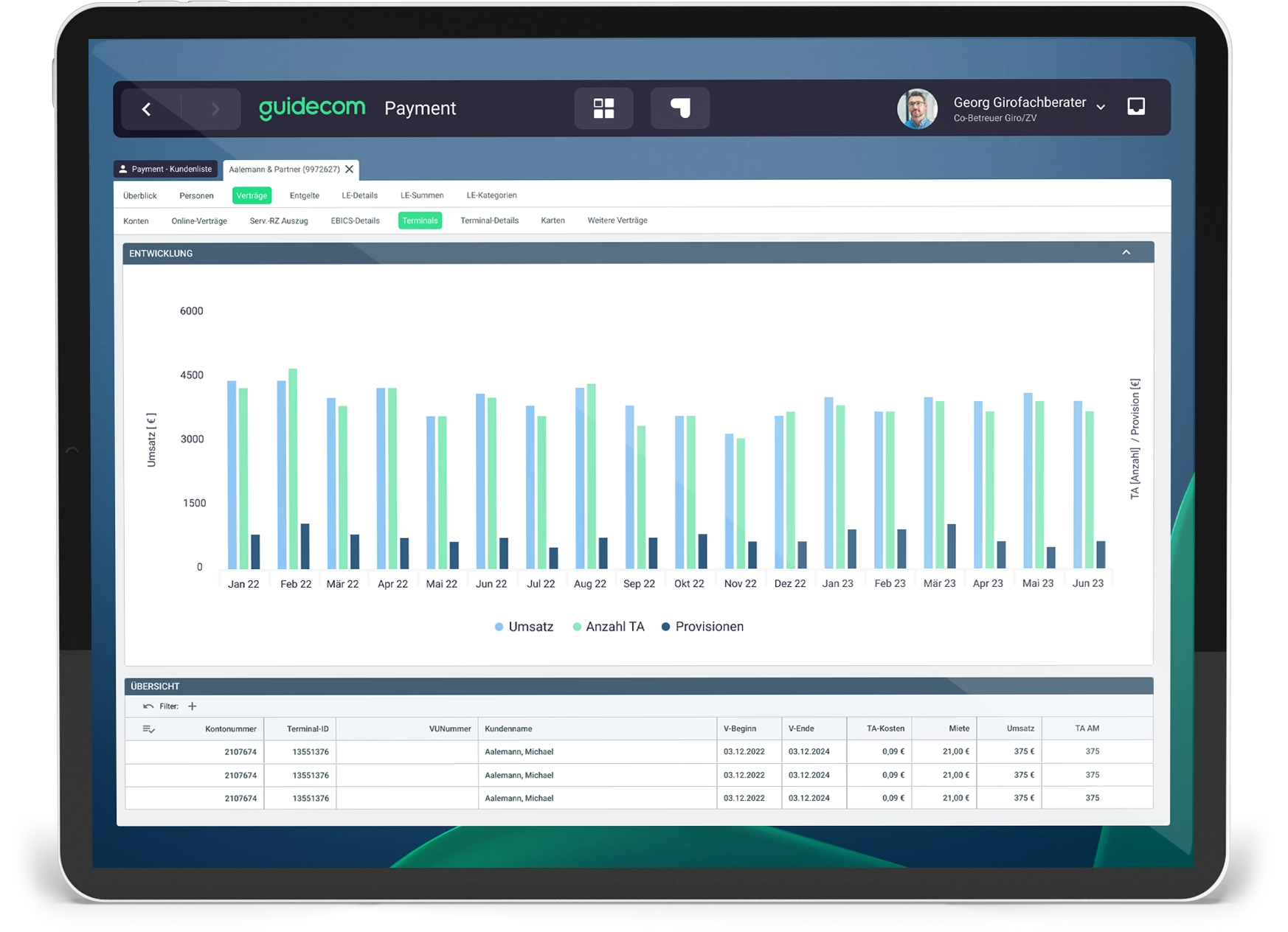Sort by the Umsatz table column header
Screen dimensions: 1288x932
(x=1020, y=729)
